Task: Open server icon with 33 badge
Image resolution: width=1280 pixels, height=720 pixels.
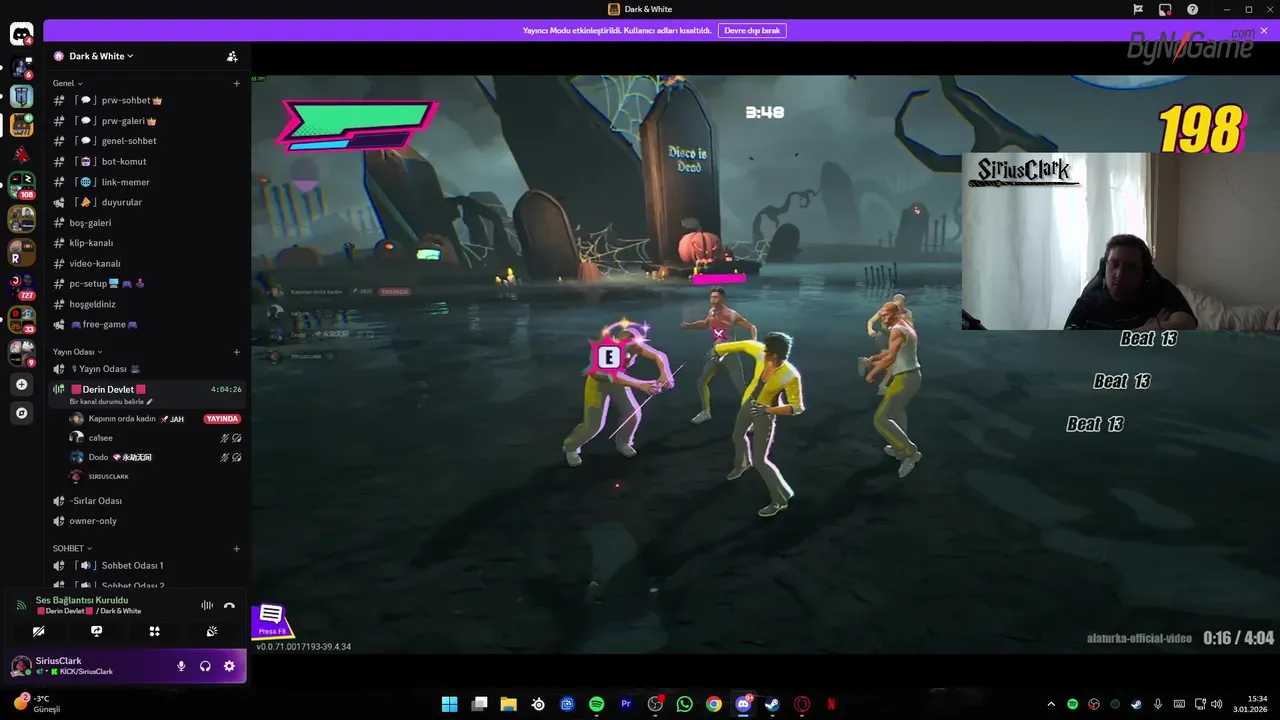Action: coord(21,320)
